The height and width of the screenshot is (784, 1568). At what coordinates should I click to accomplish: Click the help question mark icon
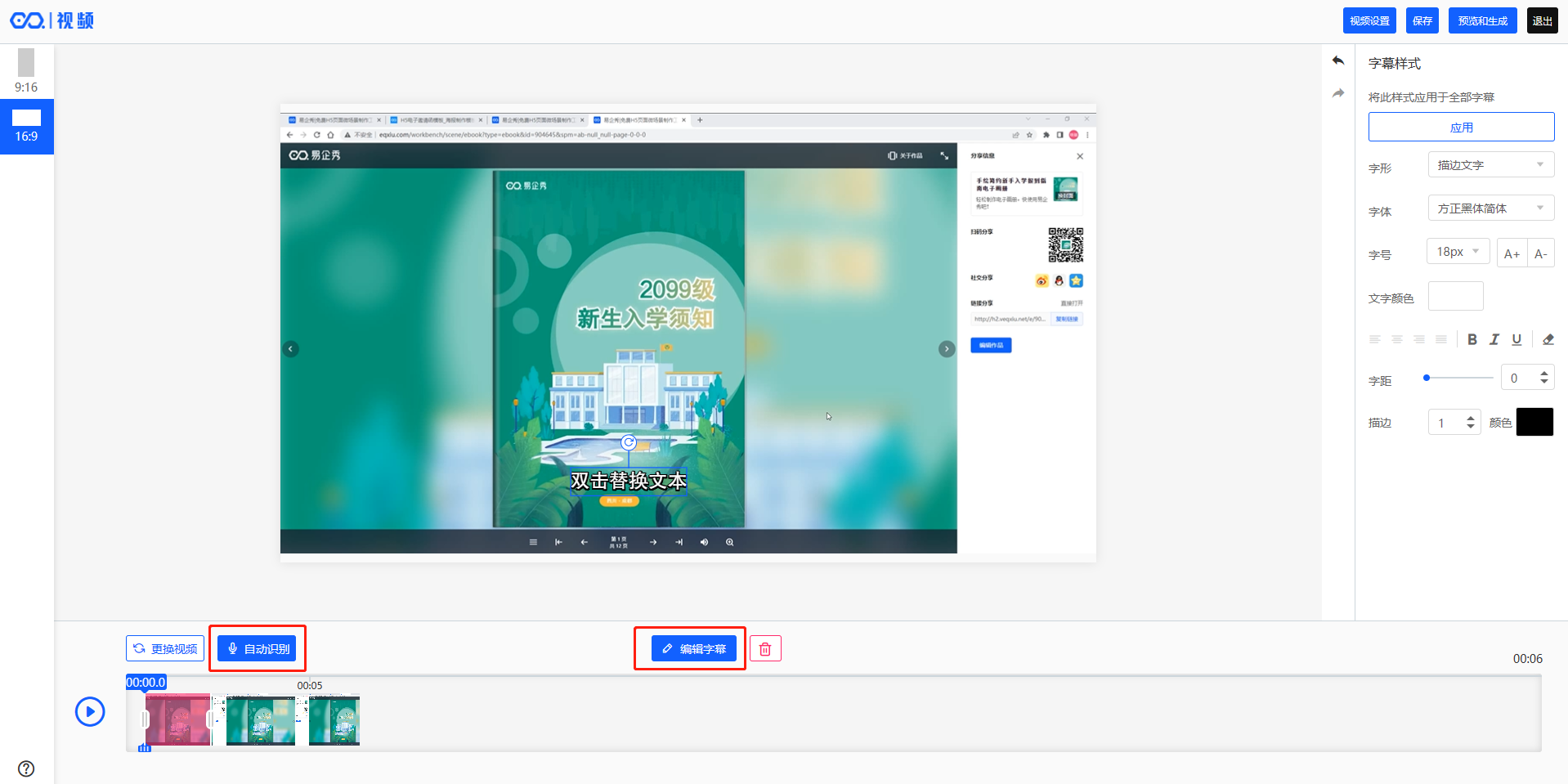[x=26, y=768]
